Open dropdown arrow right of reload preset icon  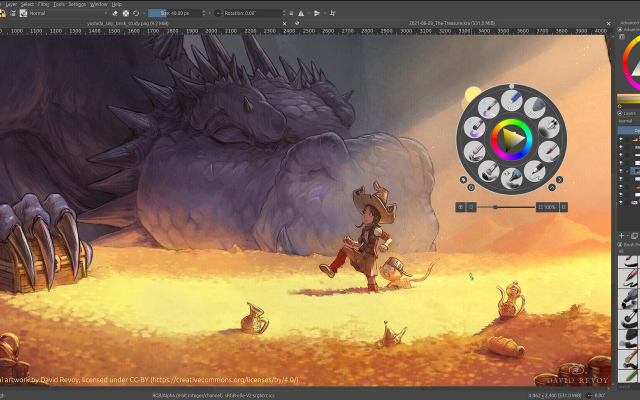(144, 13)
